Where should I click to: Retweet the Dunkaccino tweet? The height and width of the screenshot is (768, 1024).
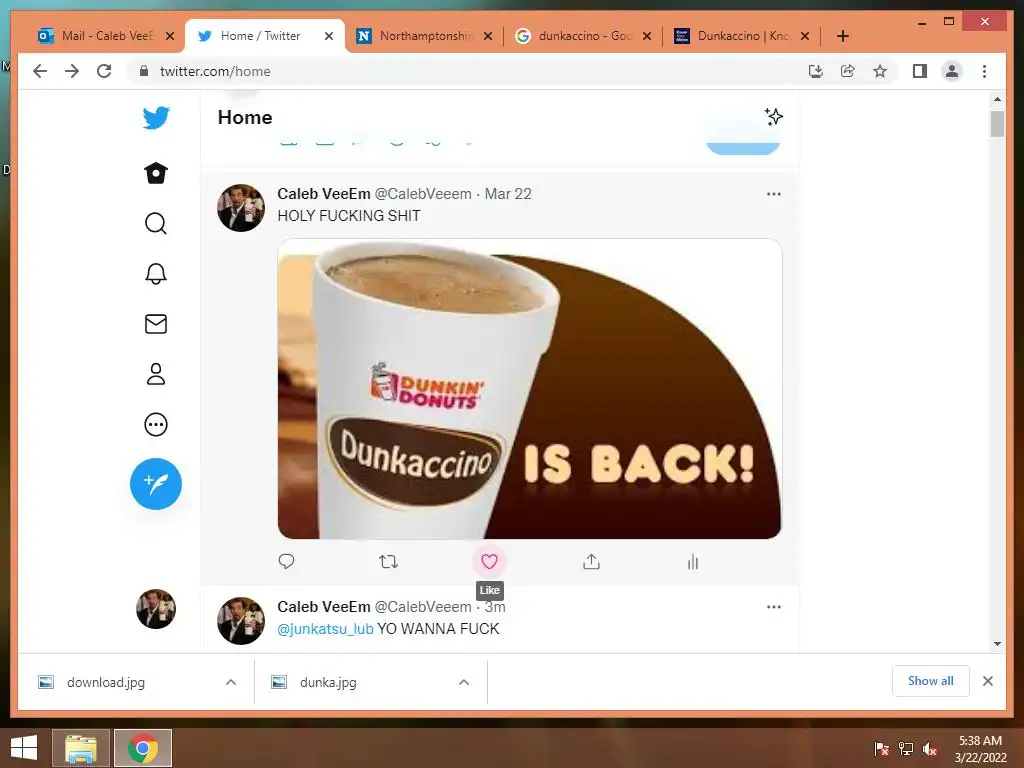pyautogui.click(x=389, y=562)
